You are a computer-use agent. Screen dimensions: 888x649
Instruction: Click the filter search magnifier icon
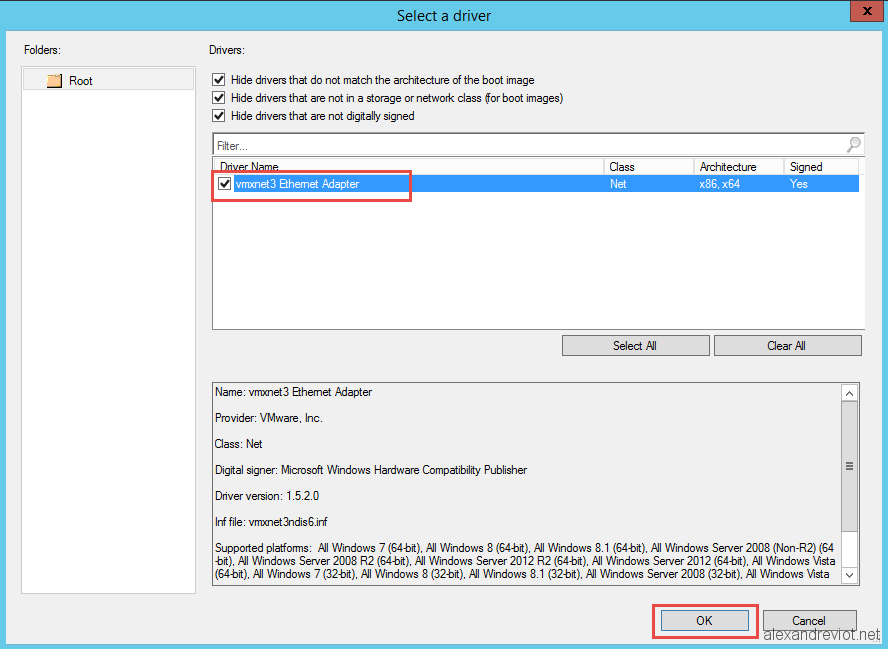(853, 145)
